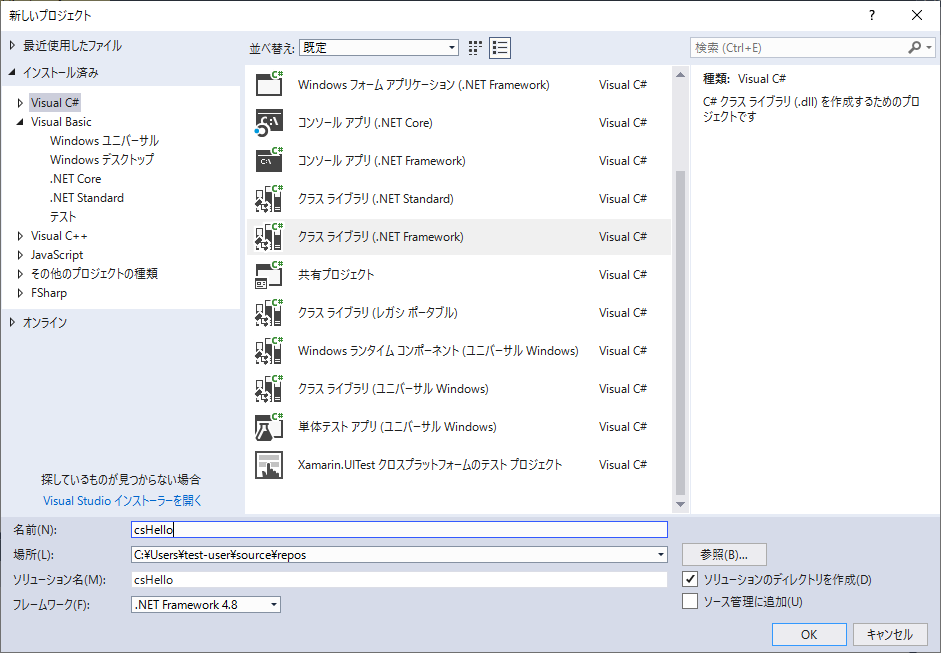Pick the コンソール アプリ (.NET Framework) icon
Viewport: 941px width, 653px height.
pos(269,160)
